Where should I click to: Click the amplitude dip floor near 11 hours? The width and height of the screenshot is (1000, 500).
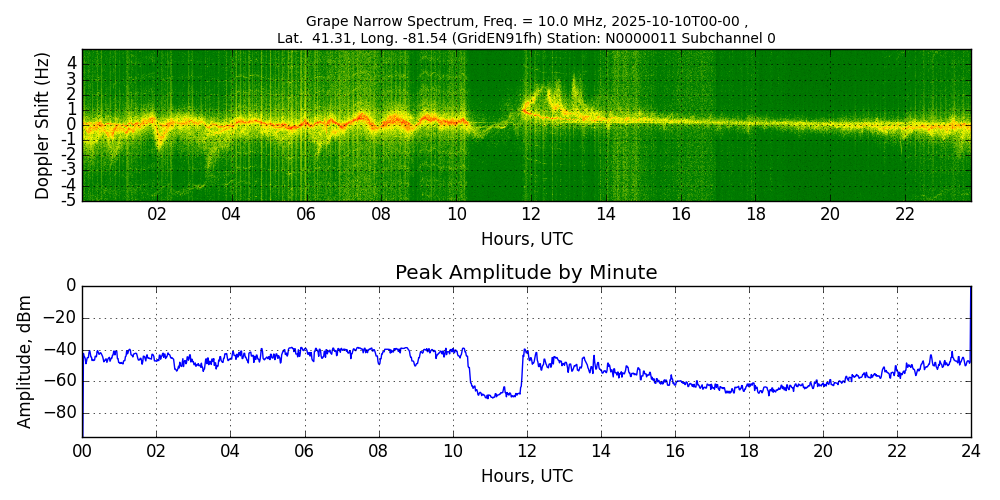pyautogui.click(x=492, y=396)
